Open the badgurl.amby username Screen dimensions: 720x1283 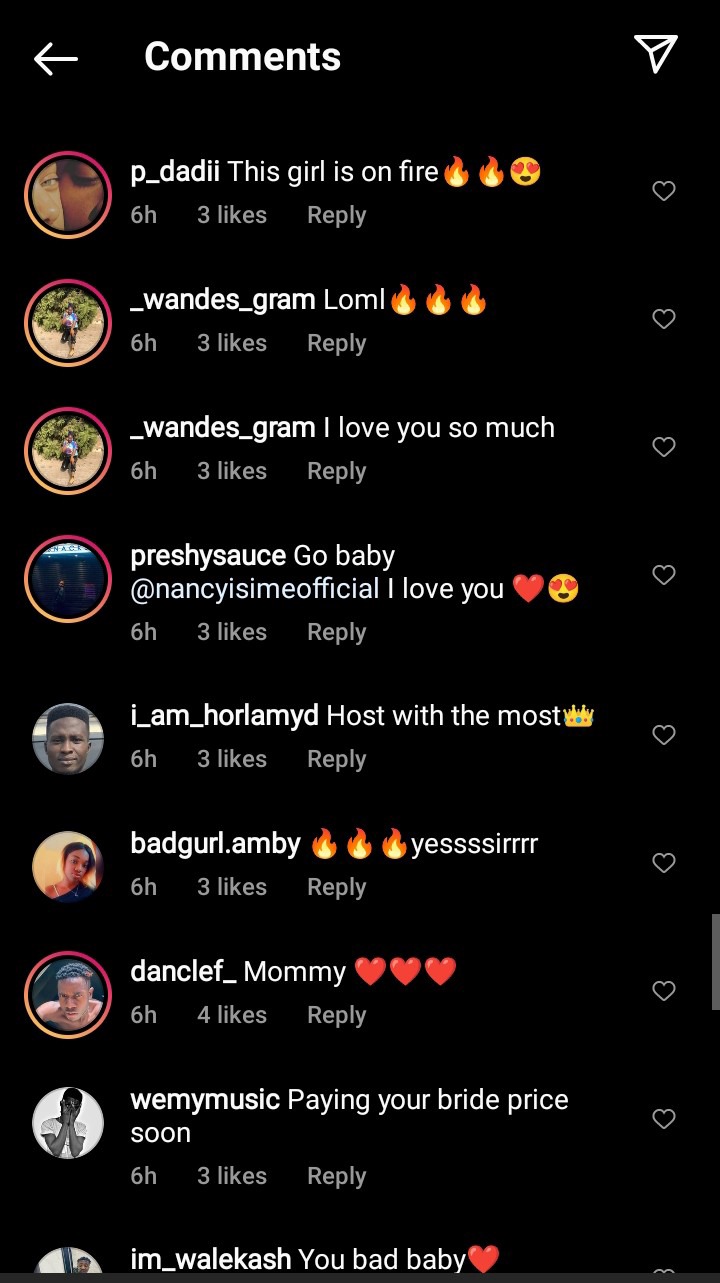pos(215,844)
